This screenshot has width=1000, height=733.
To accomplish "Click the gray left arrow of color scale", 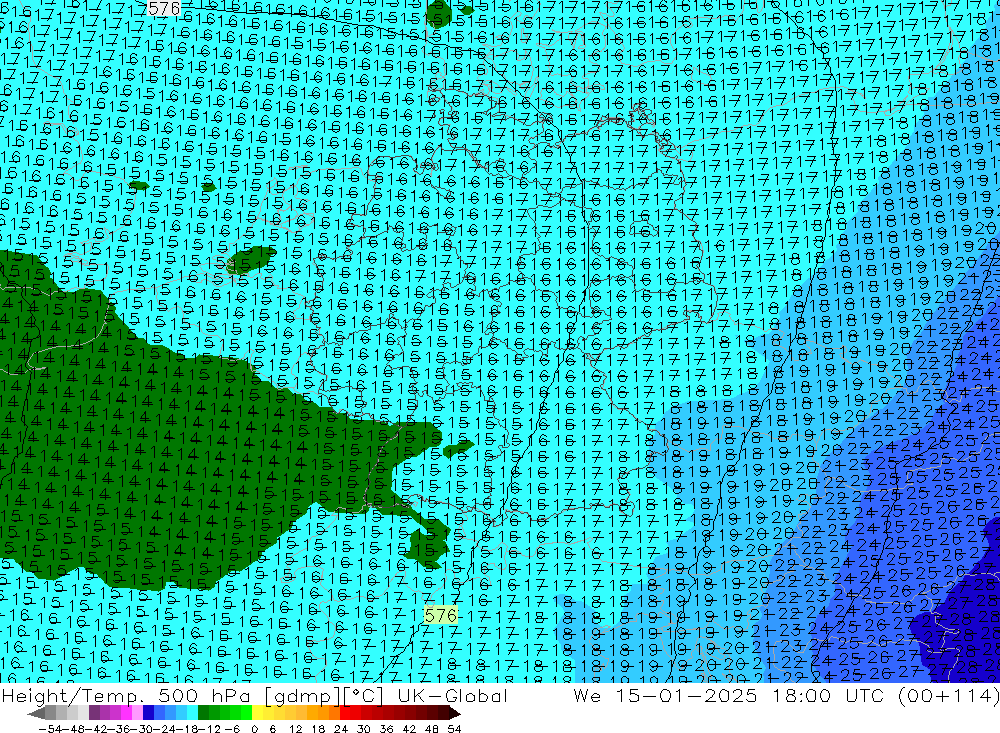I will click(x=36, y=713).
